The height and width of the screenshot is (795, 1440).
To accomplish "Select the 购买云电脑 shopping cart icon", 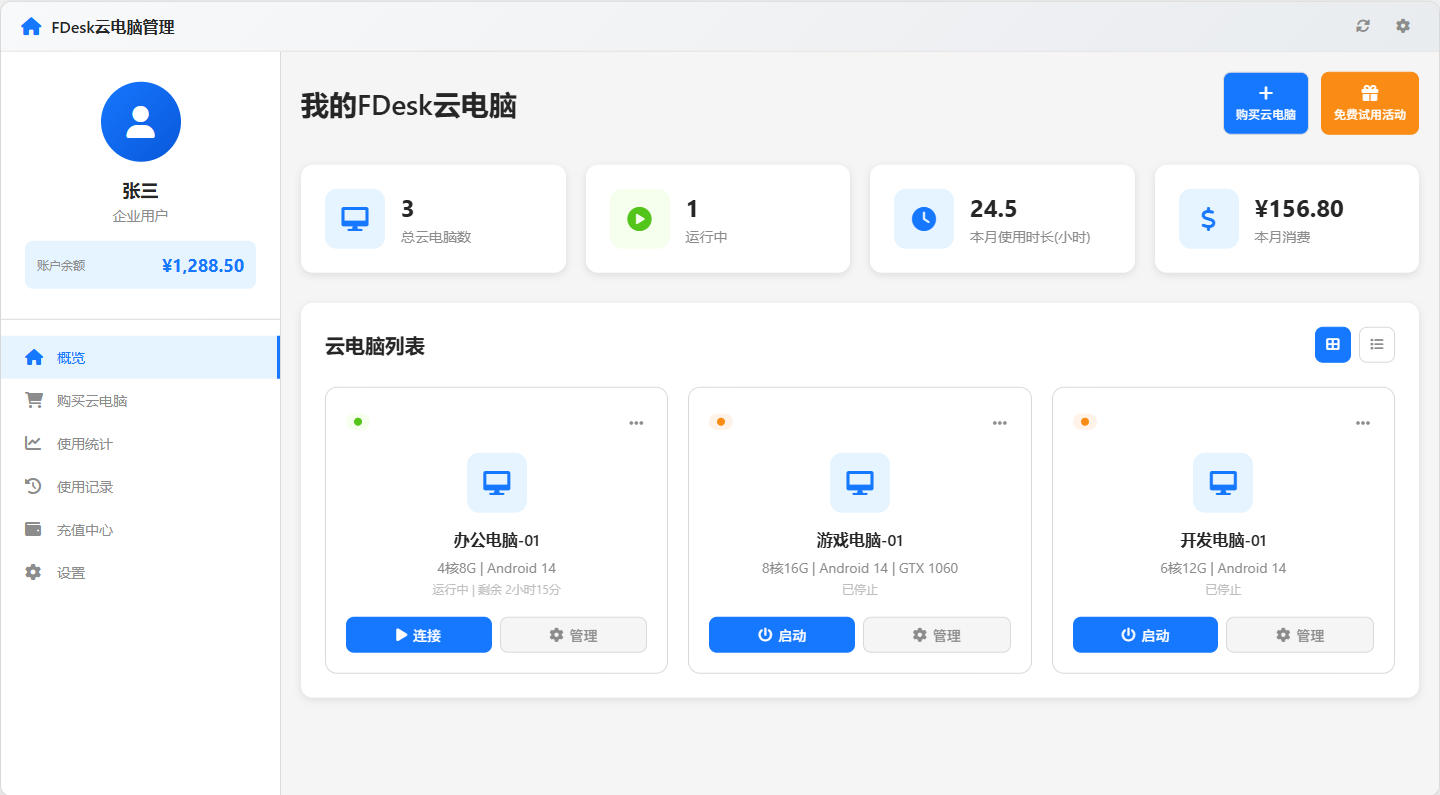I will 33,400.
